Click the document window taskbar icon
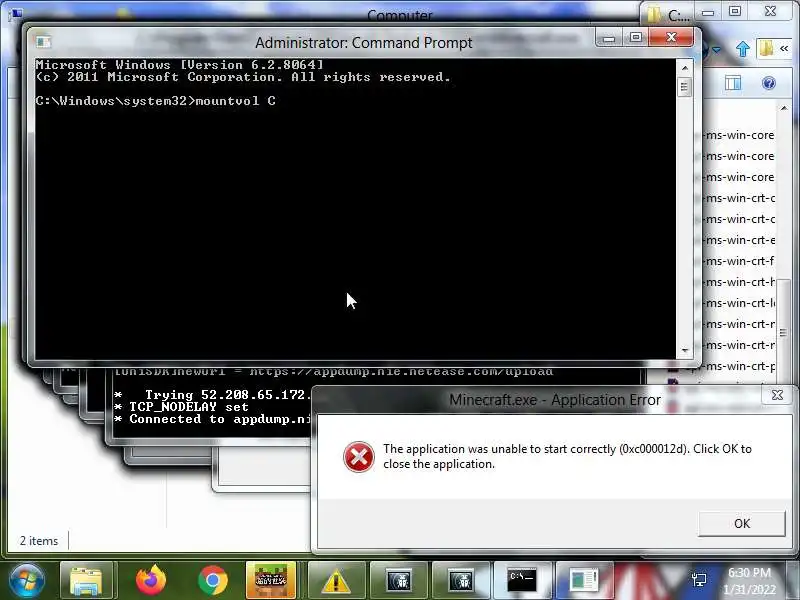 click(584, 581)
